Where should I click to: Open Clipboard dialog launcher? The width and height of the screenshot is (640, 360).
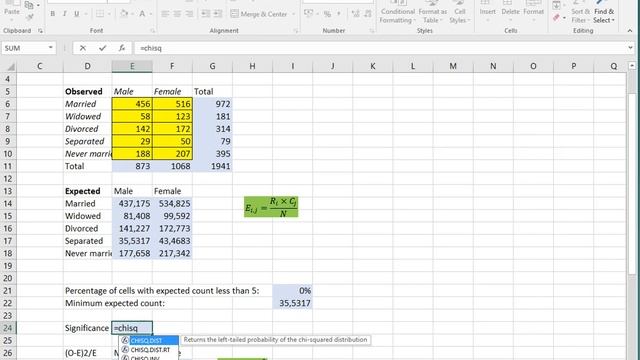pyautogui.click(x=40, y=31)
